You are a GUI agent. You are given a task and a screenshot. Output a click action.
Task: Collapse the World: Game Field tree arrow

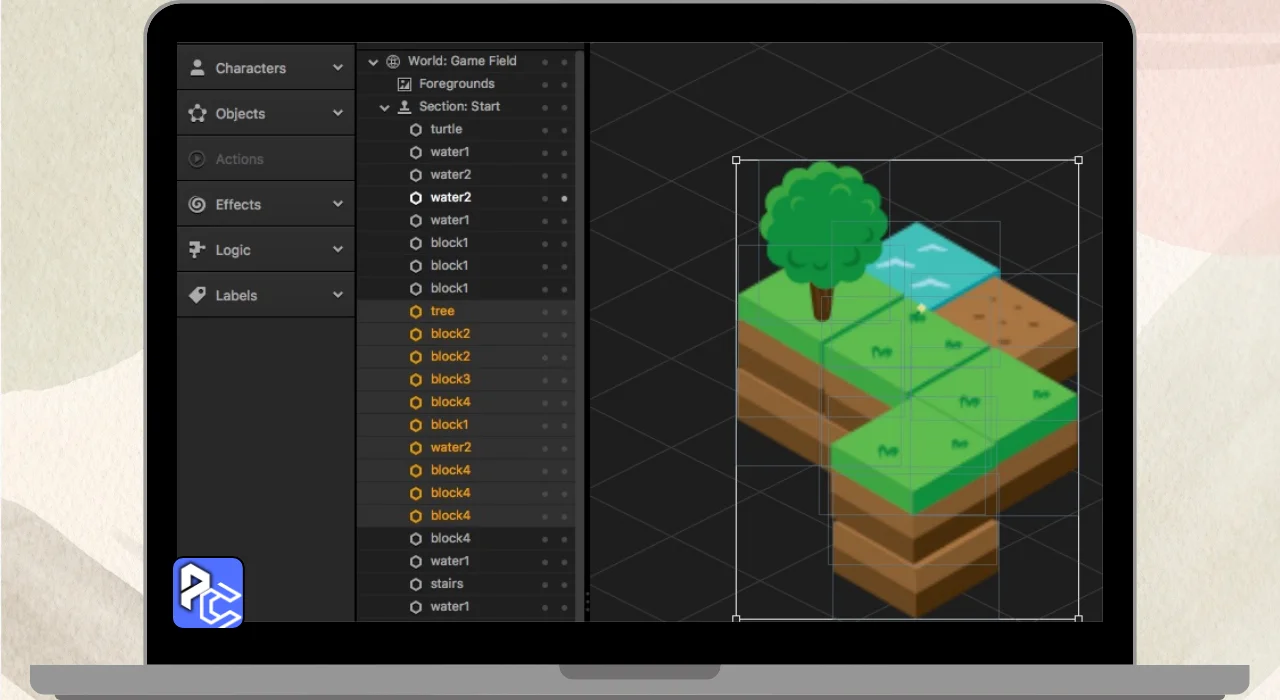(x=373, y=62)
